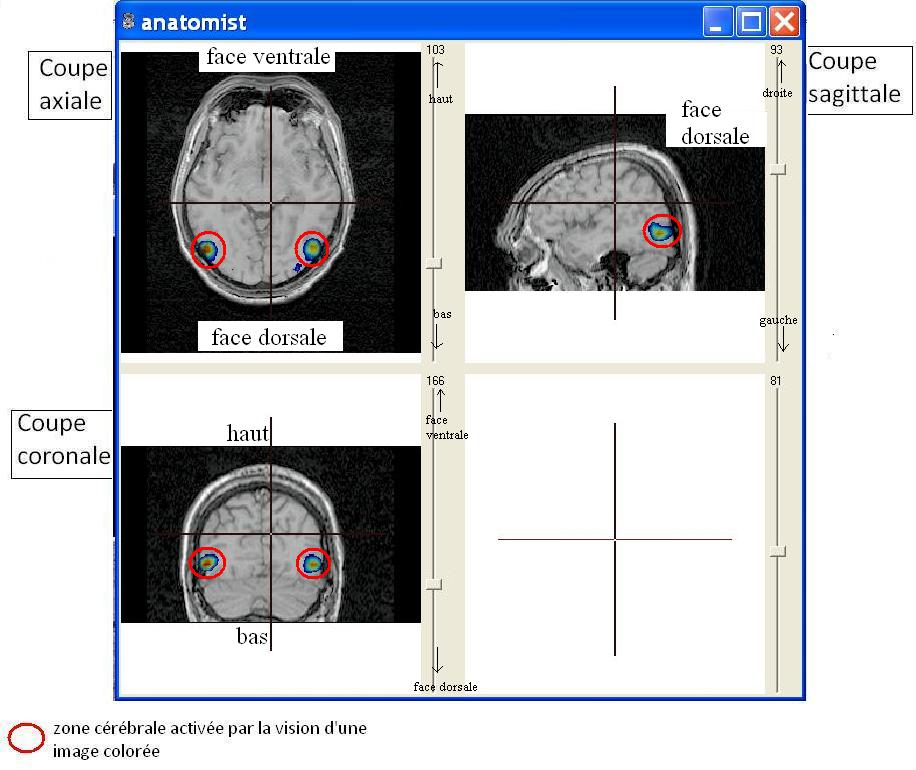Screen dimensions: 916x770
Task: Click the red circle legend symbol
Action: 27,738
